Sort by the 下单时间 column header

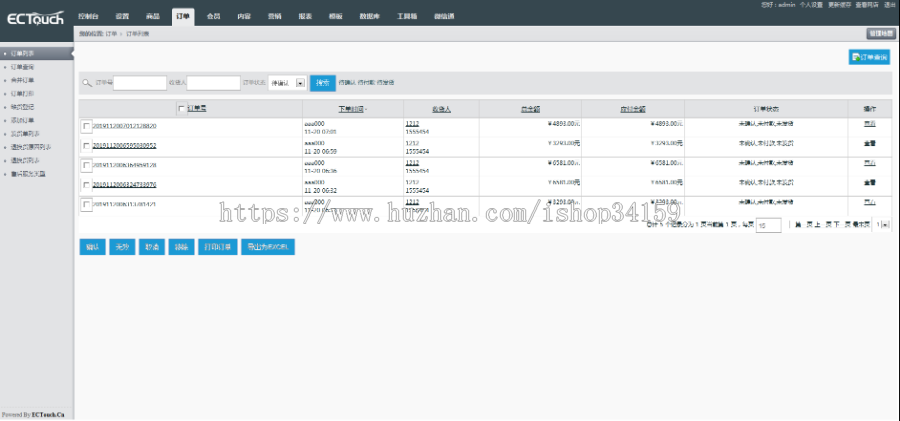[351, 109]
